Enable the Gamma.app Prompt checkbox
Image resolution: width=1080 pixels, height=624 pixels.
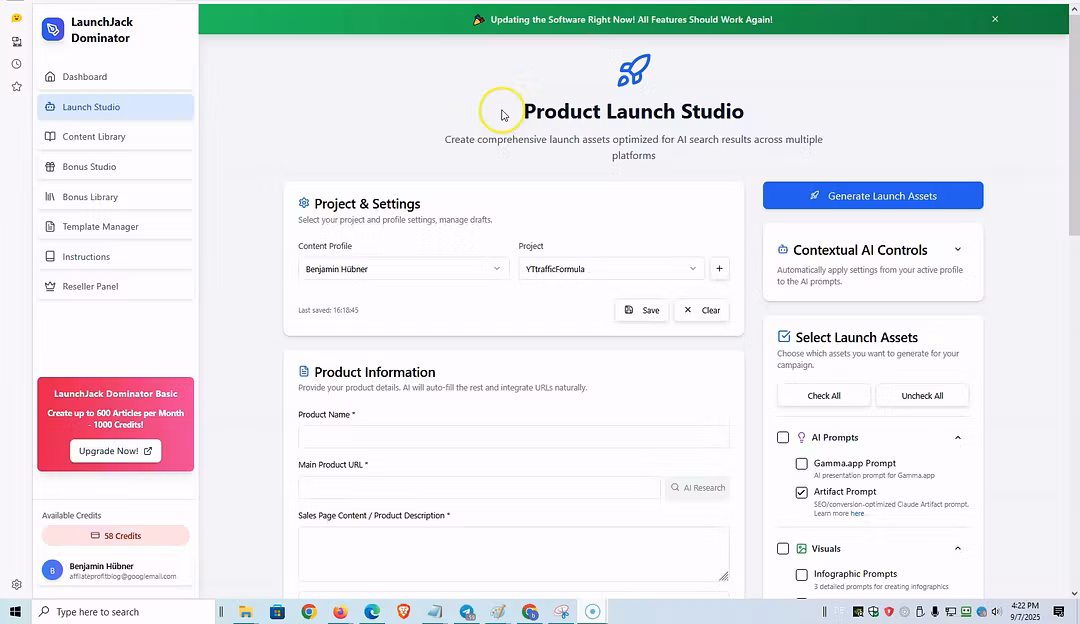(x=801, y=464)
